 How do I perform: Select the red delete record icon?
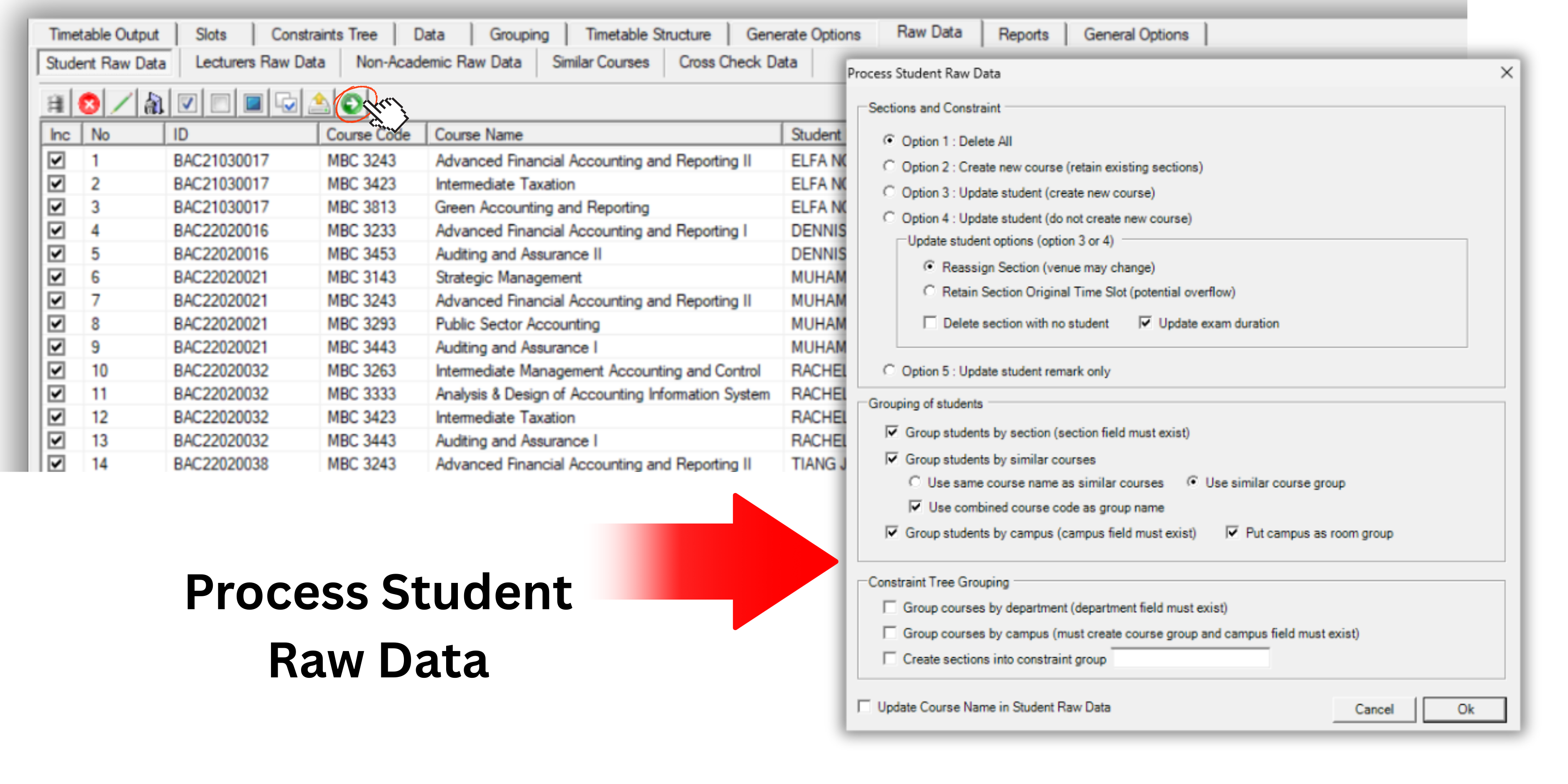click(x=88, y=103)
